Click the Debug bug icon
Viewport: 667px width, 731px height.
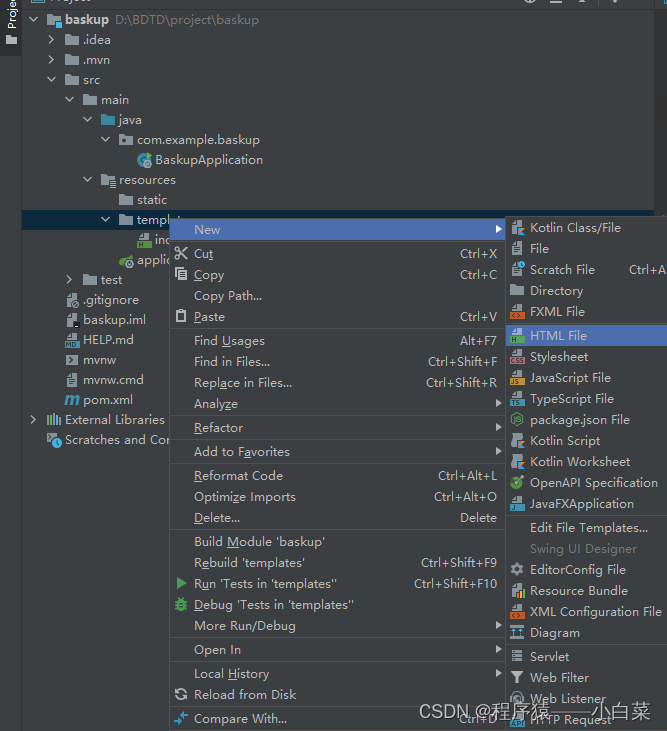tap(181, 604)
